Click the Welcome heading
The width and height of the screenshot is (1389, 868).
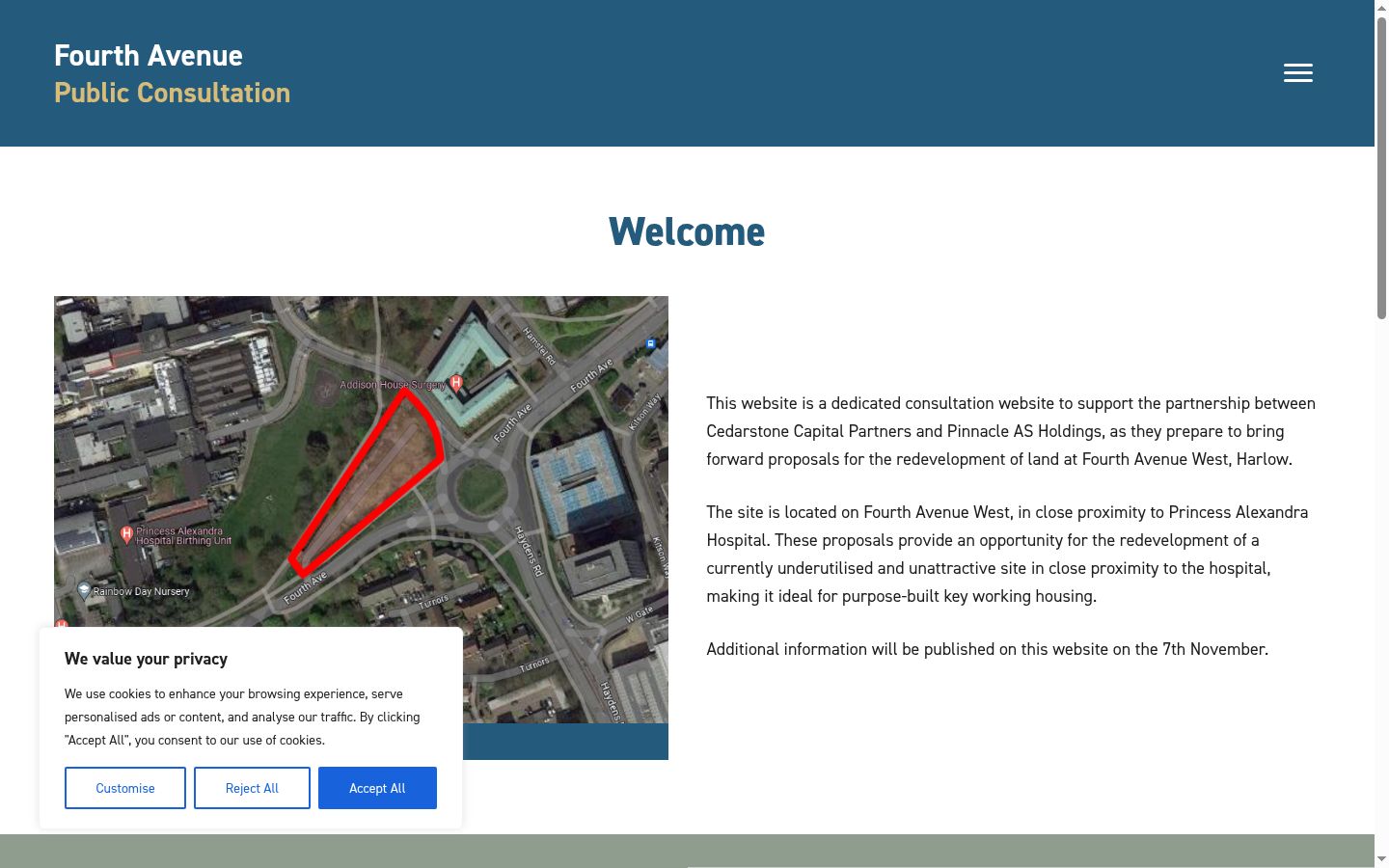tap(687, 231)
